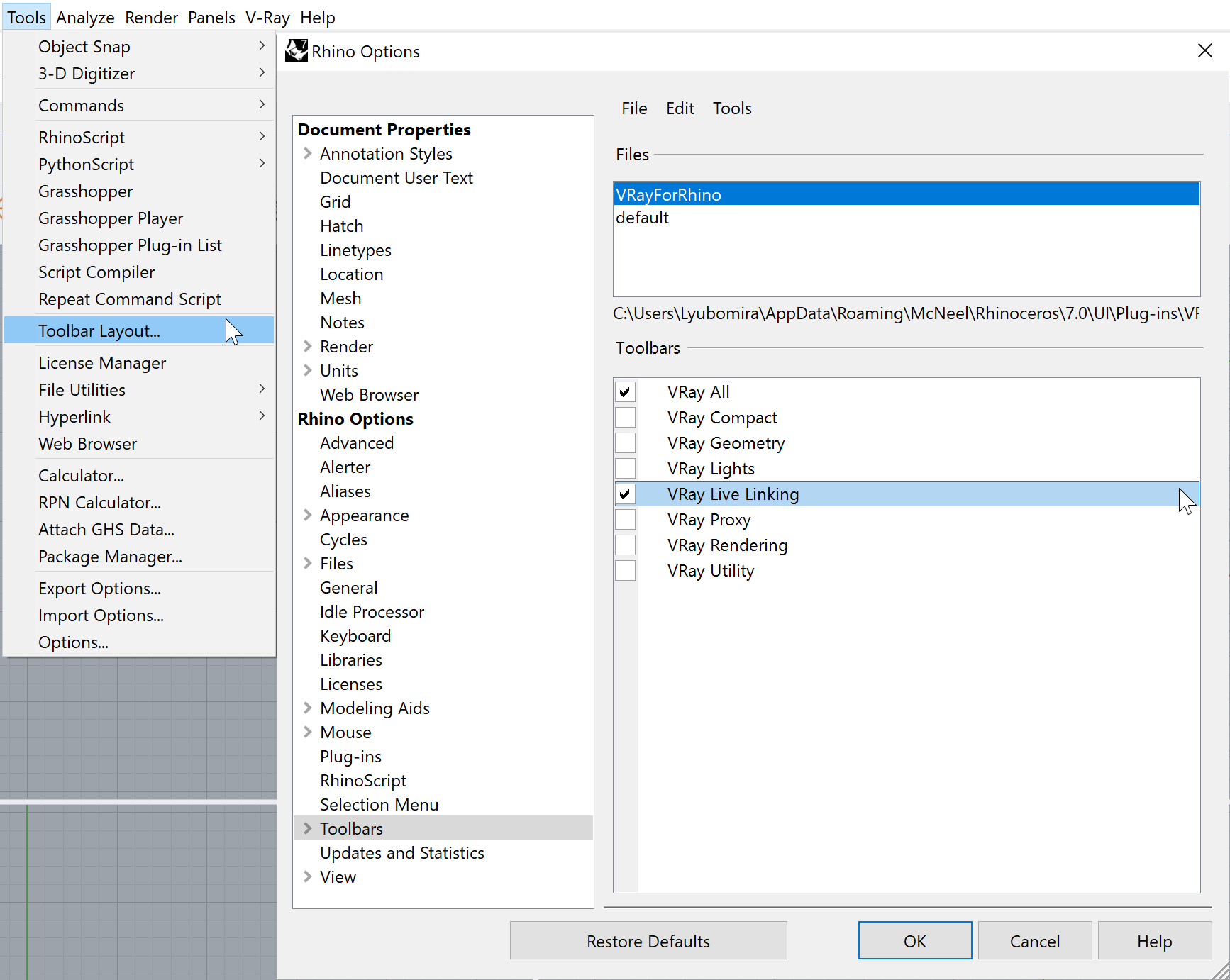Open License Manager menu entry
The image size is (1230, 980).
coord(139,363)
